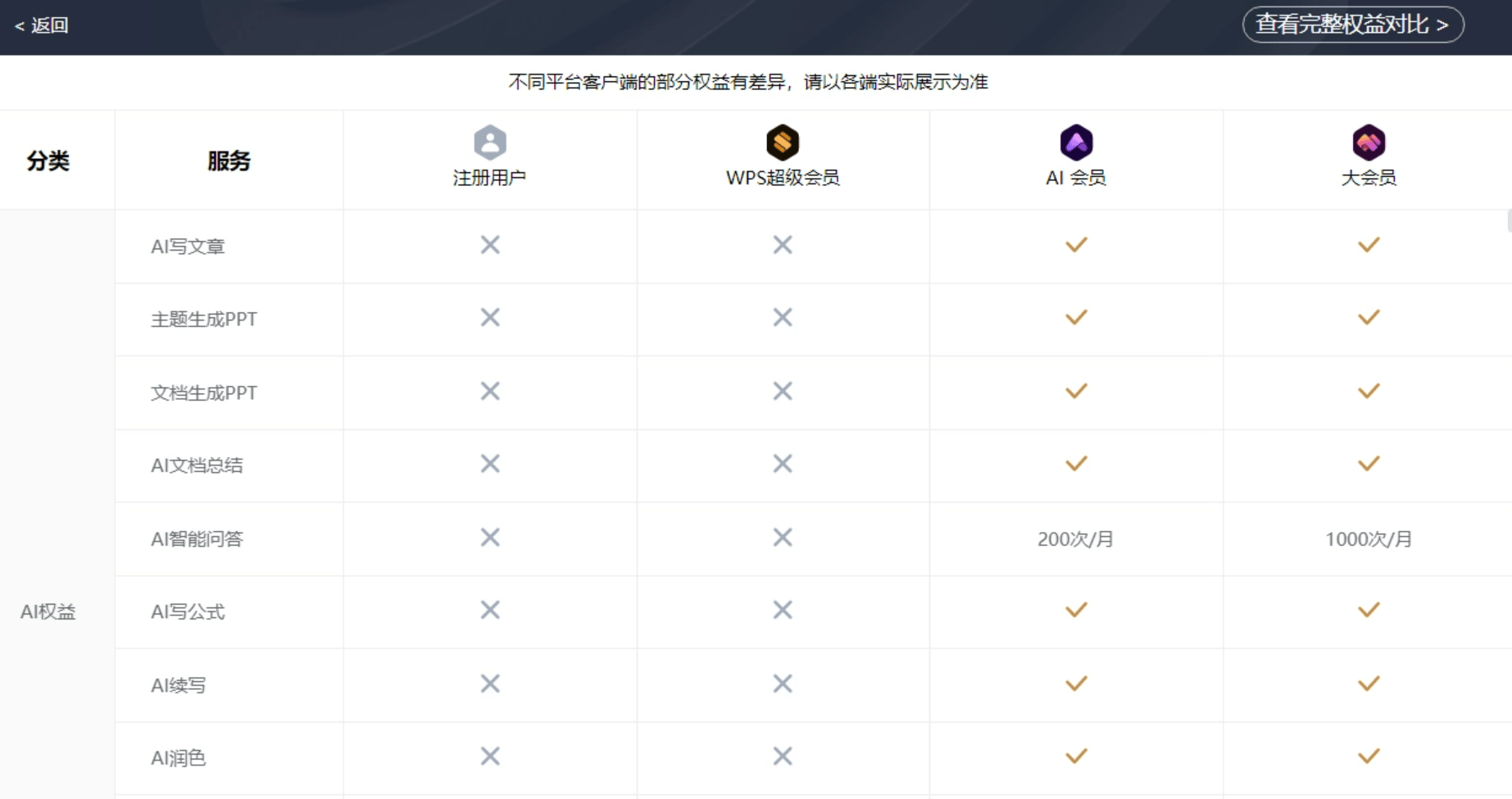Click the 服务 column header
The image size is (1512, 799).
[229, 161]
